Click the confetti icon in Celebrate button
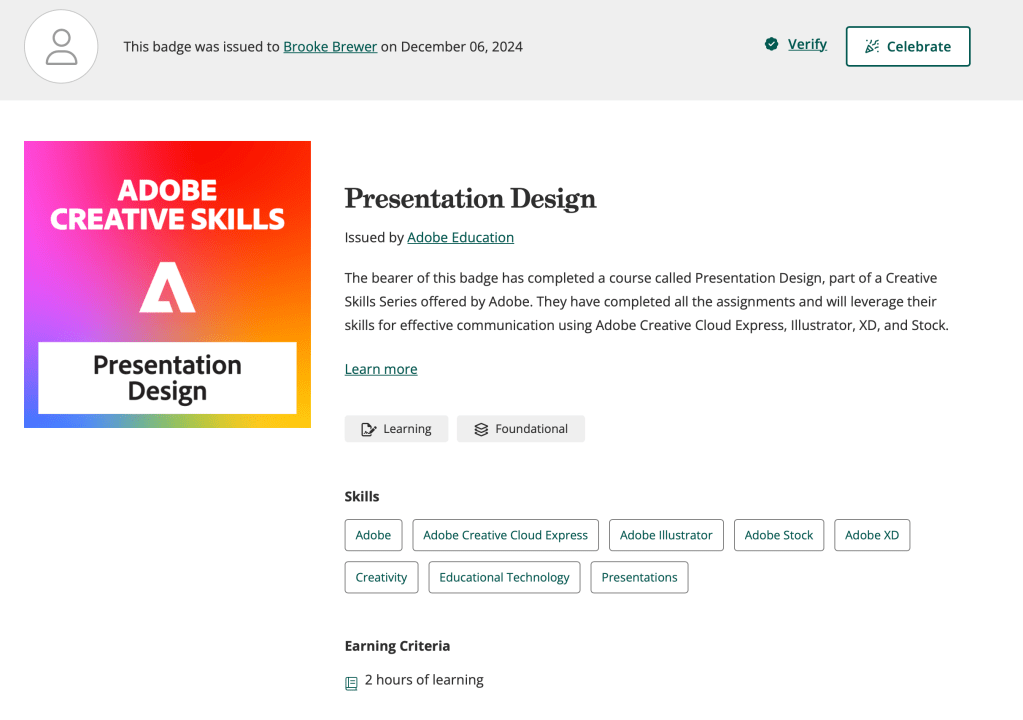Image resolution: width=1023 pixels, height=720 pixels. point(872,47)
